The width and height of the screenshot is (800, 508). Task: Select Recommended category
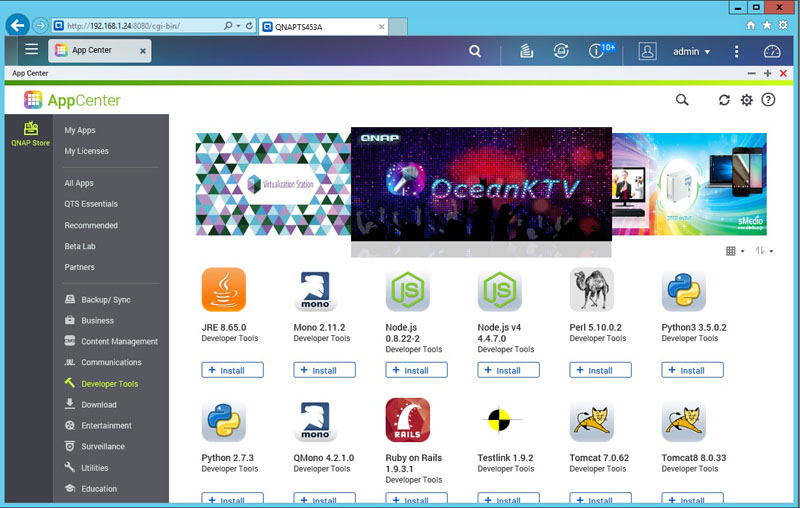click(91, 225)
